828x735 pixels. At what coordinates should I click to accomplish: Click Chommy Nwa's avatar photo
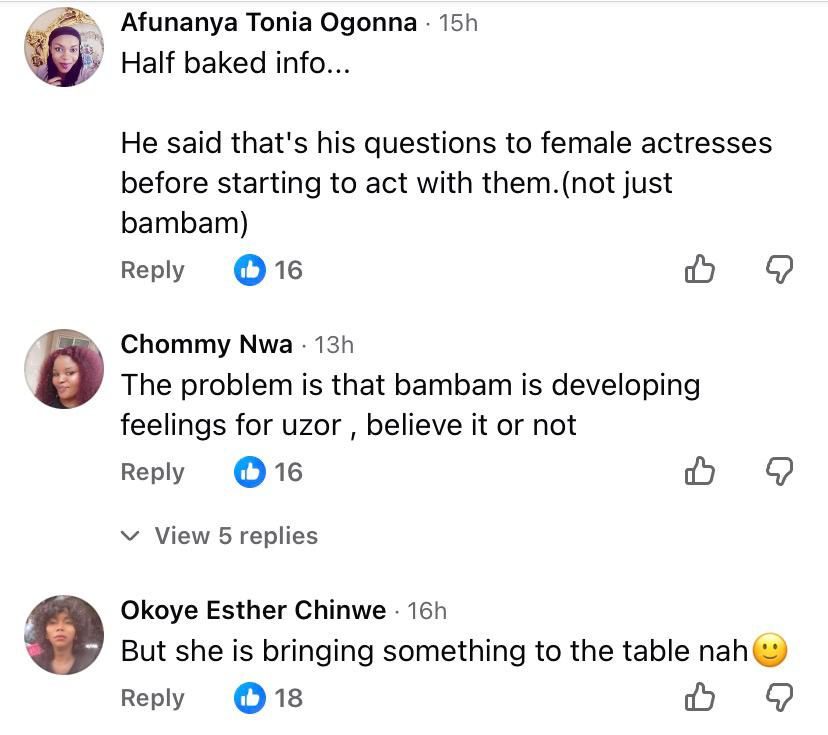pyautogui.click(x=63, y=369)
